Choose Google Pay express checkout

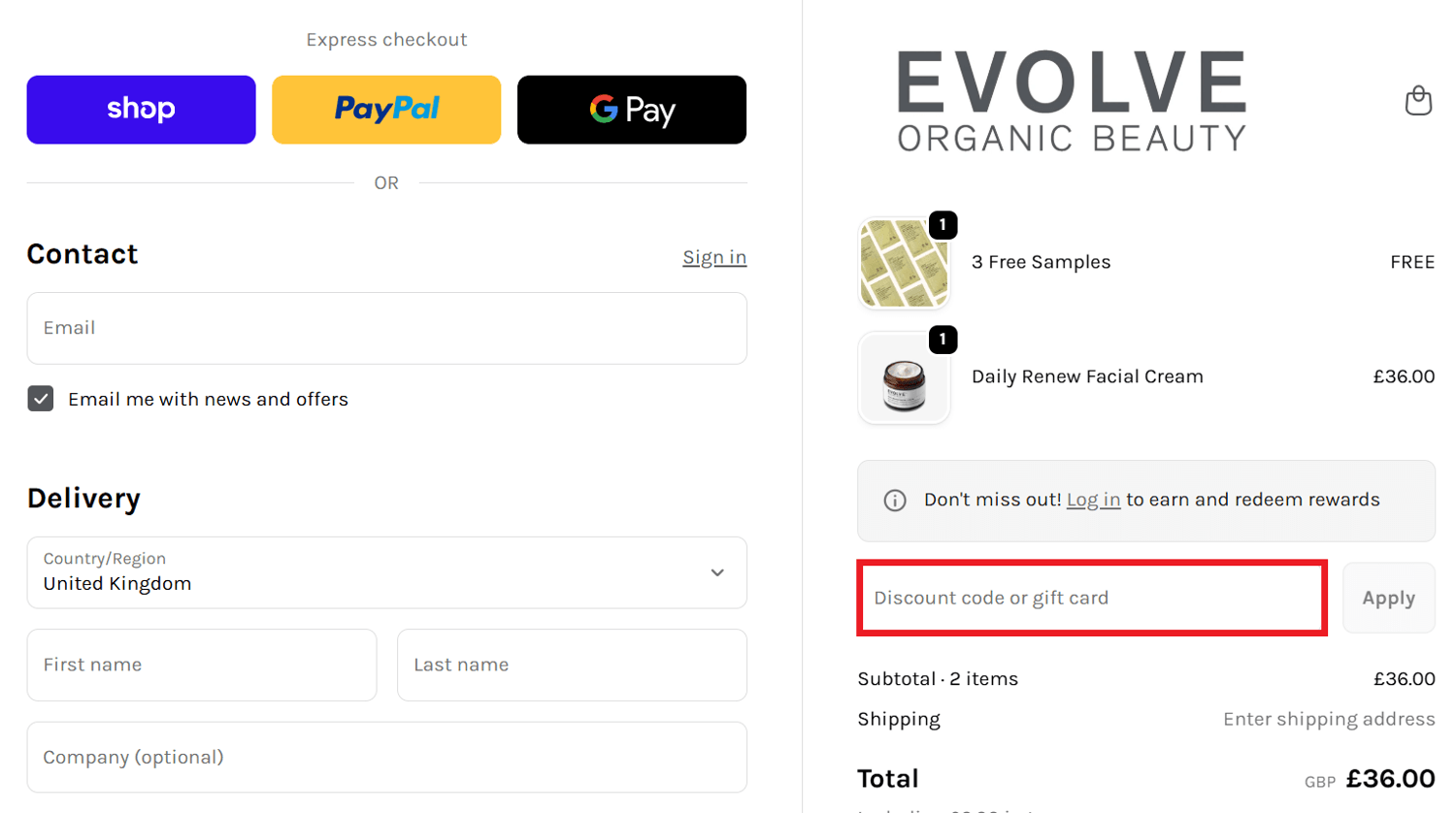click(631, 109)
